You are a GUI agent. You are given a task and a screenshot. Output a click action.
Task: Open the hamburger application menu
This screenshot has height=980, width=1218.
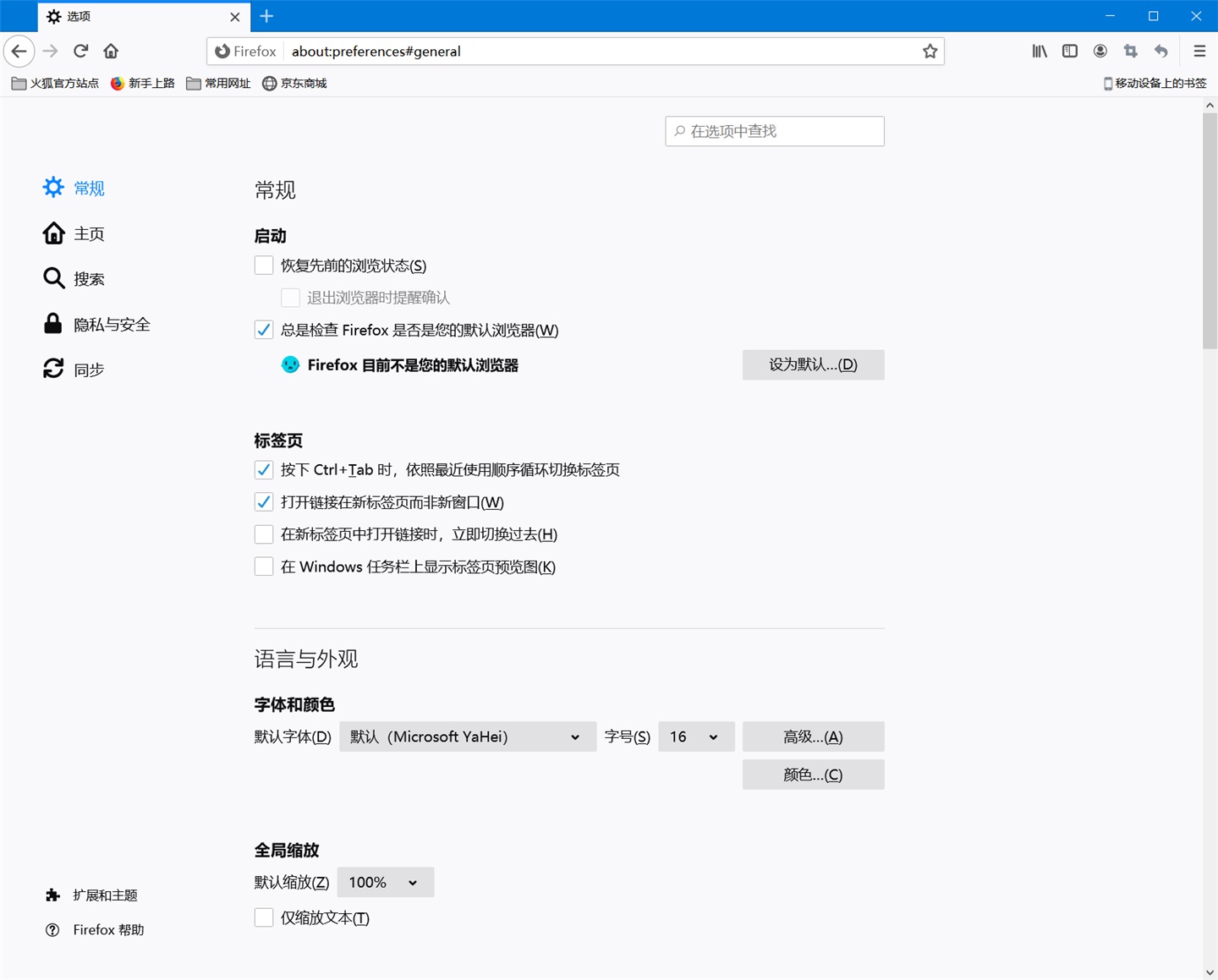click(x=1199, y=52)
